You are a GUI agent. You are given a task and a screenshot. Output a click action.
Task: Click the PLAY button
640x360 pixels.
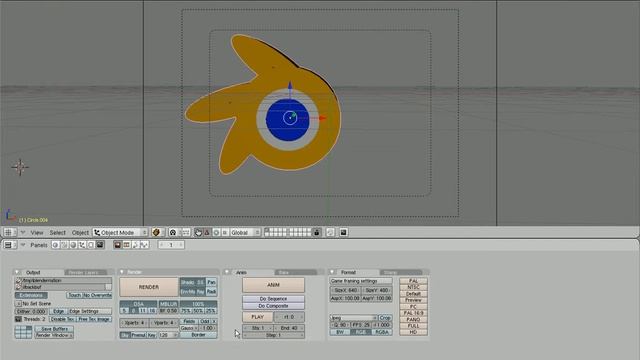[x=258, y=317]
